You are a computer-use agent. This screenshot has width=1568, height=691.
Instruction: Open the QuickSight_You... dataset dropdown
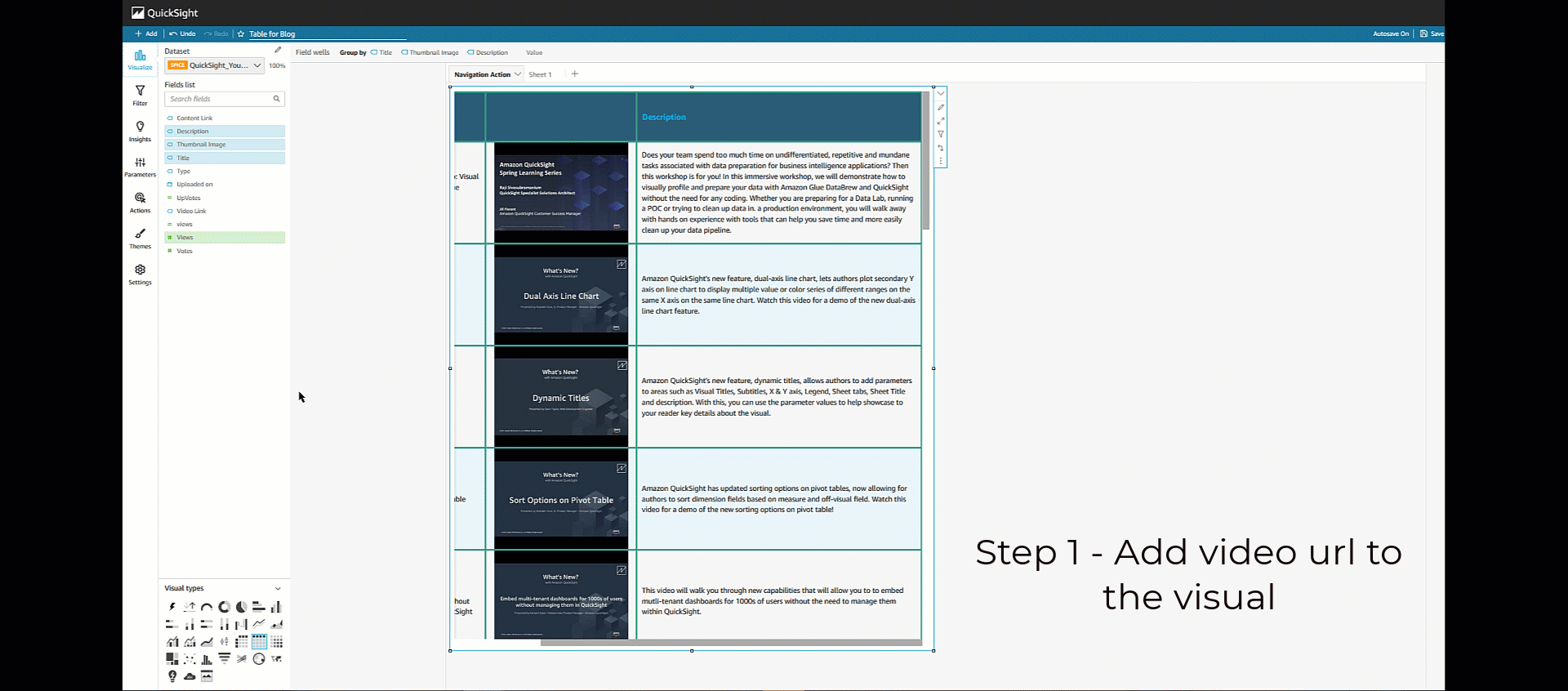coord(215,65)
